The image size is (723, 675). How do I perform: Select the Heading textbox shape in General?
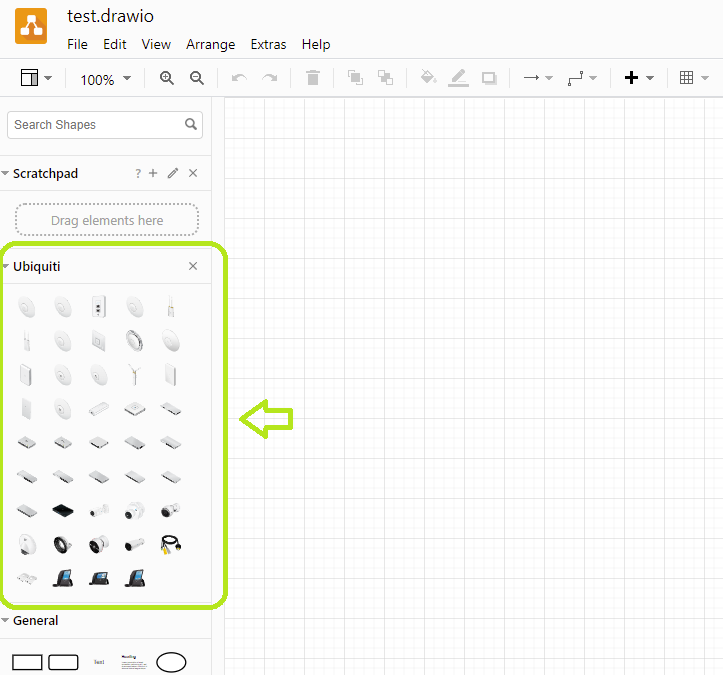click(134, 662)
